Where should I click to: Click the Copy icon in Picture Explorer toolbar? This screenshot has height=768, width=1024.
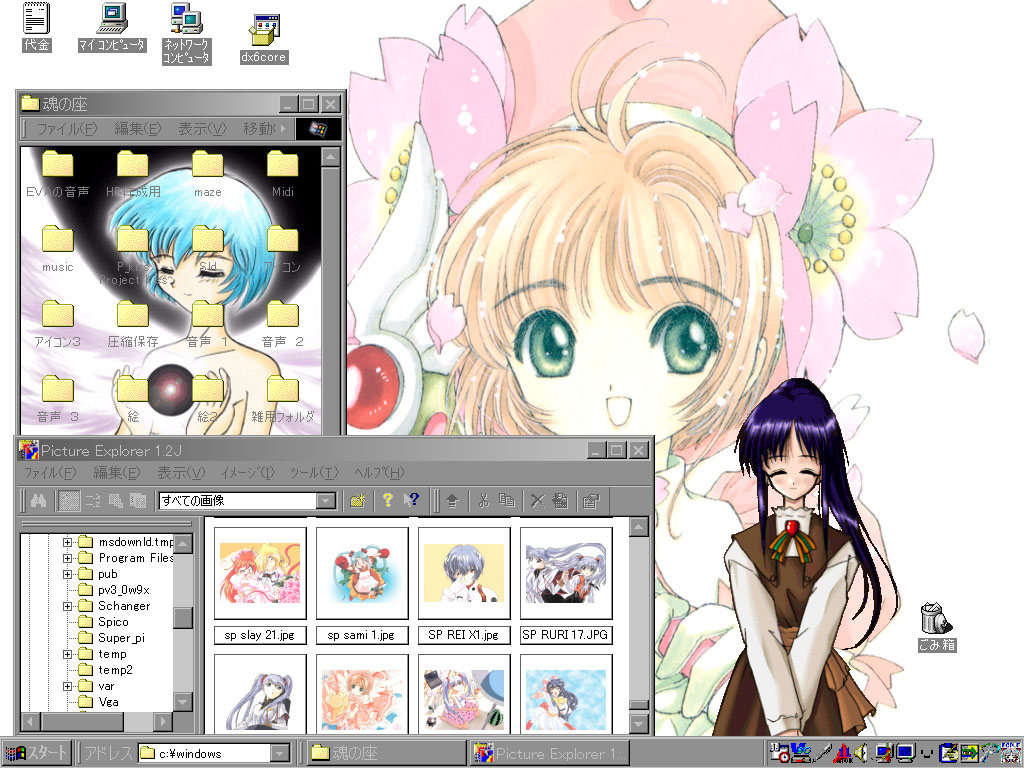[x=507, y=501]
